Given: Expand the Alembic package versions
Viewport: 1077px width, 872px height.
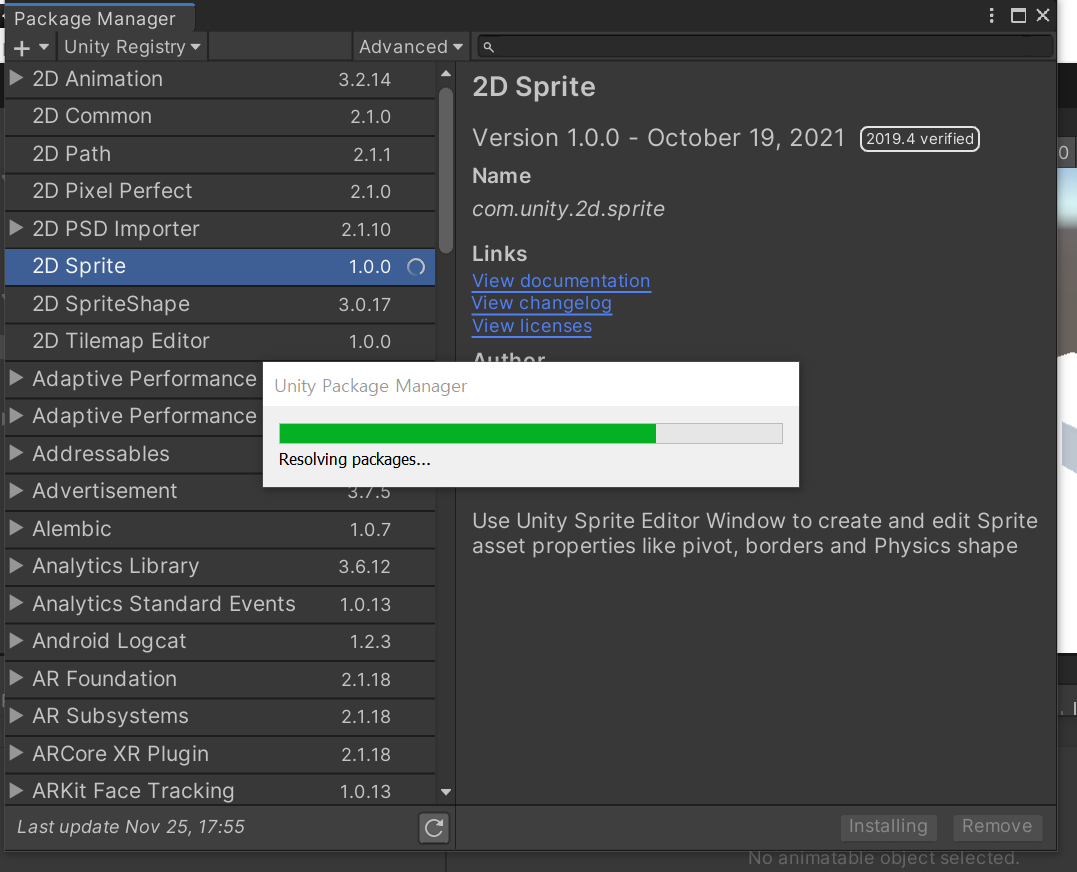Looking at the screenshot, I should click(16, 527).
